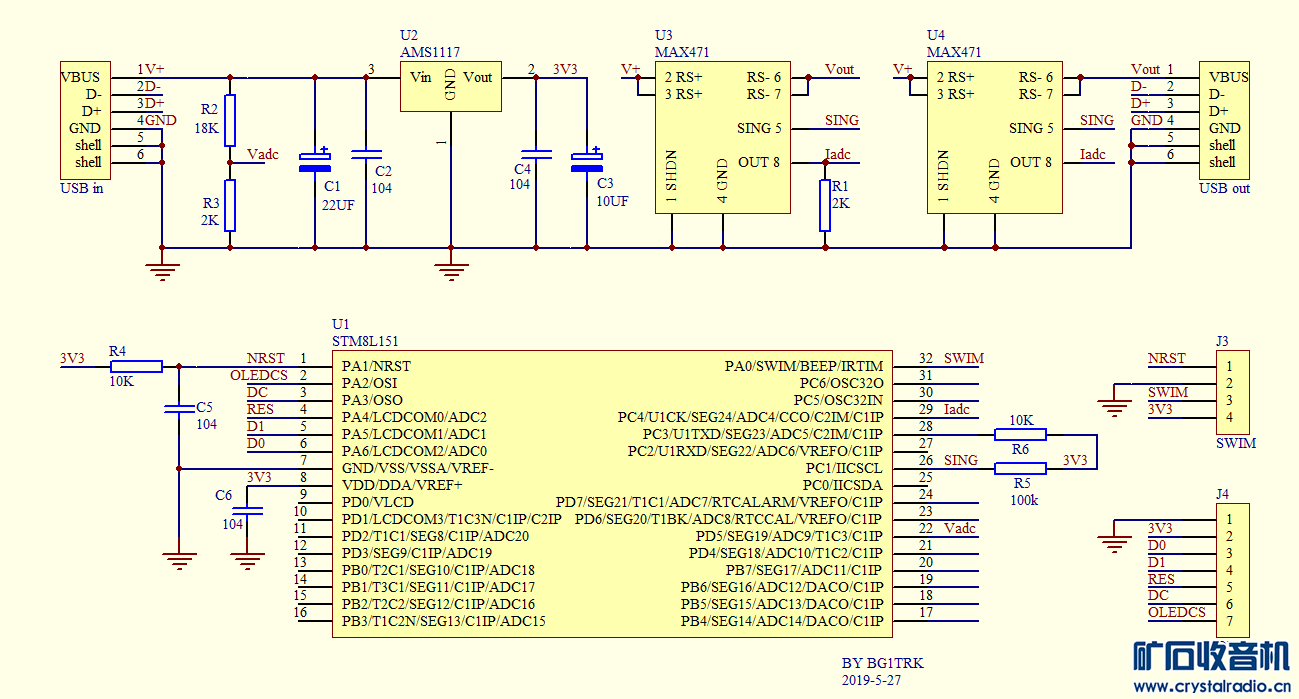The image size is (1299, 699).
Task: Select the R3 resistor designator
Action: click(209, 203)
